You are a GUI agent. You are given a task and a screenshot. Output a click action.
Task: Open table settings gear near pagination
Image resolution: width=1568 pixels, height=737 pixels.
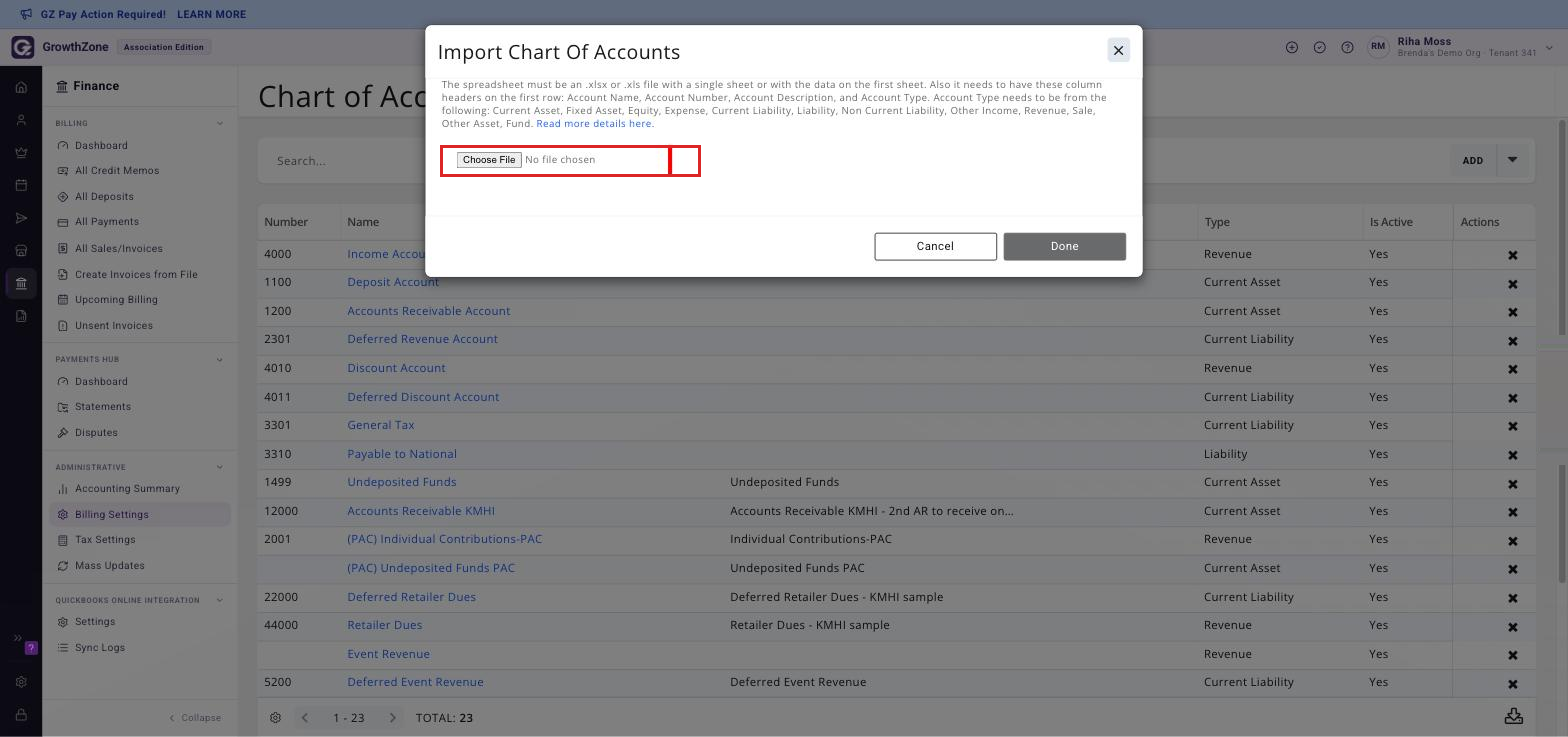tap(276, 718)
